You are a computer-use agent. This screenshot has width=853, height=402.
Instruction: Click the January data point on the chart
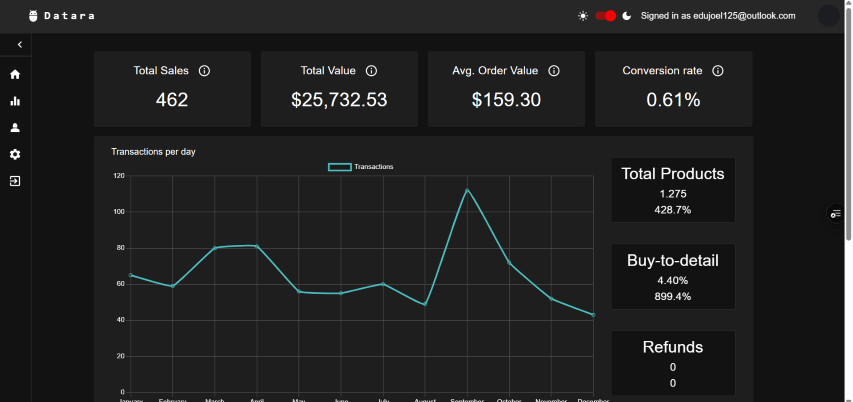pyautogui.click(x=131, y=275)
